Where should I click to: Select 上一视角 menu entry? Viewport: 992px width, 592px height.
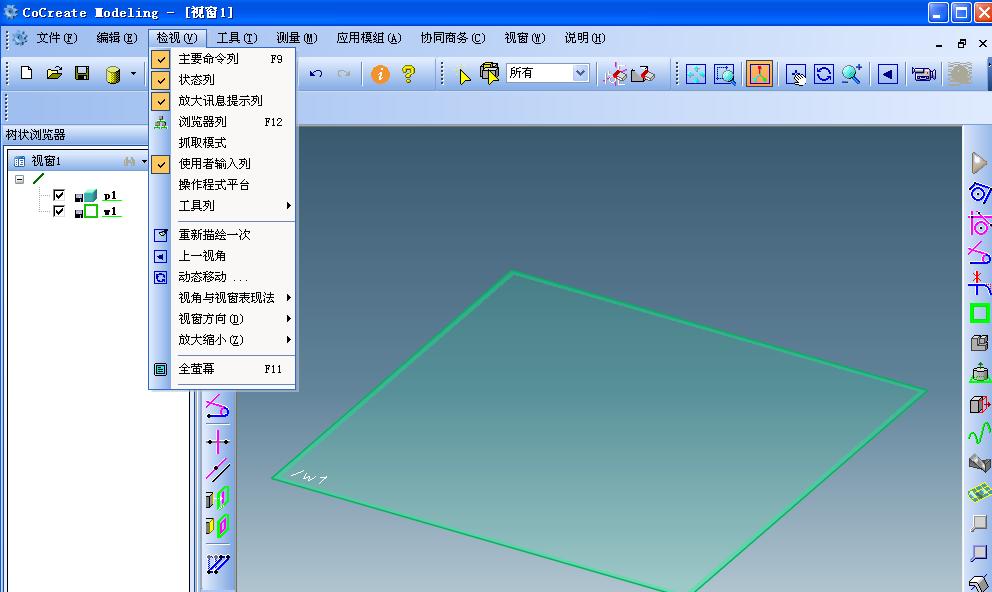point(223,256)
